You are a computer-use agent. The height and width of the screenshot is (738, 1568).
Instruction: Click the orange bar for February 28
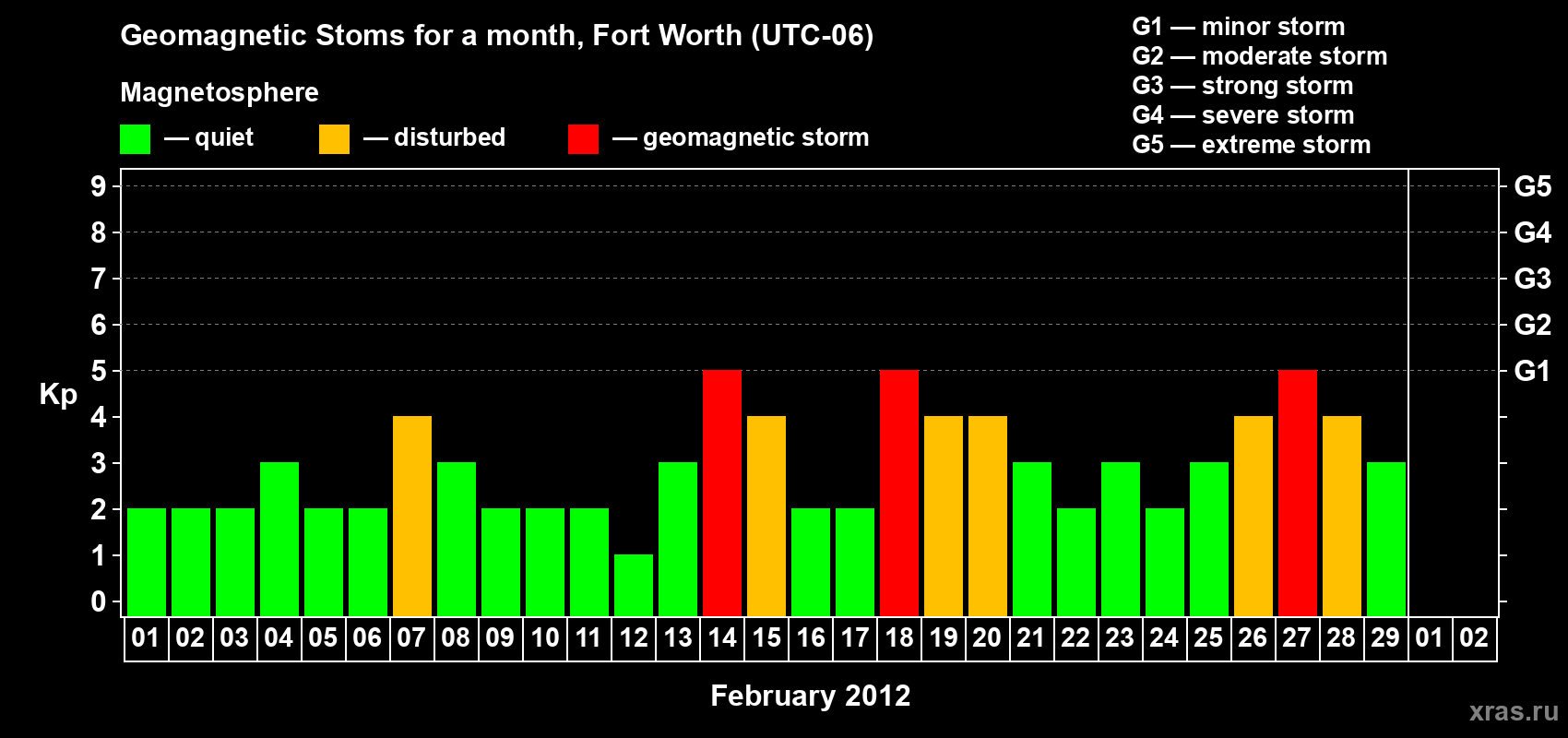pyautogui.click(x=1342, y=516)
